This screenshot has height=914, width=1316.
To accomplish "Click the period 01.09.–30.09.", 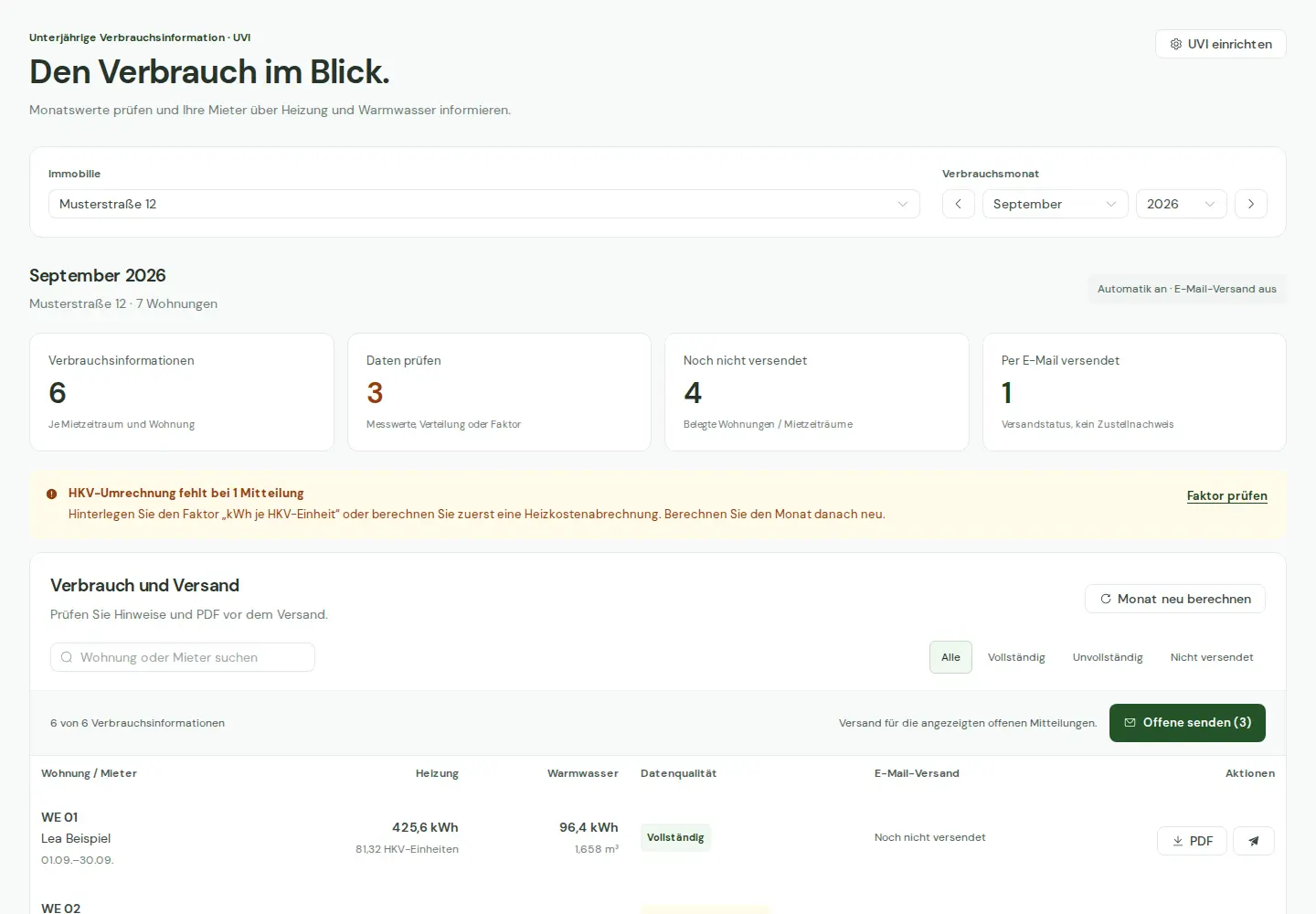I will click(78, 860).
